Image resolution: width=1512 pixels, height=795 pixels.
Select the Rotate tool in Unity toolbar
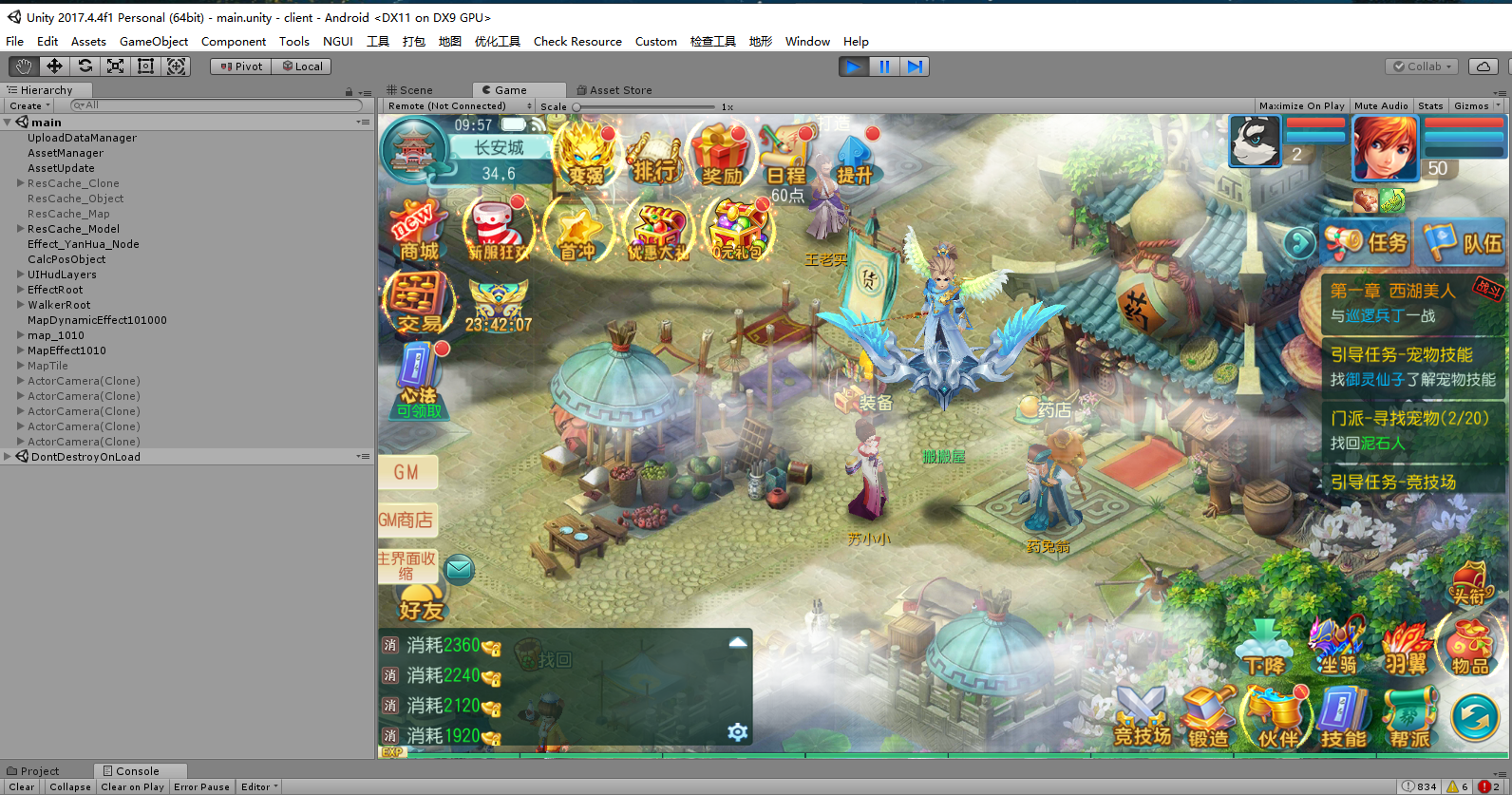pyautogui.click(x=85, y=66)
